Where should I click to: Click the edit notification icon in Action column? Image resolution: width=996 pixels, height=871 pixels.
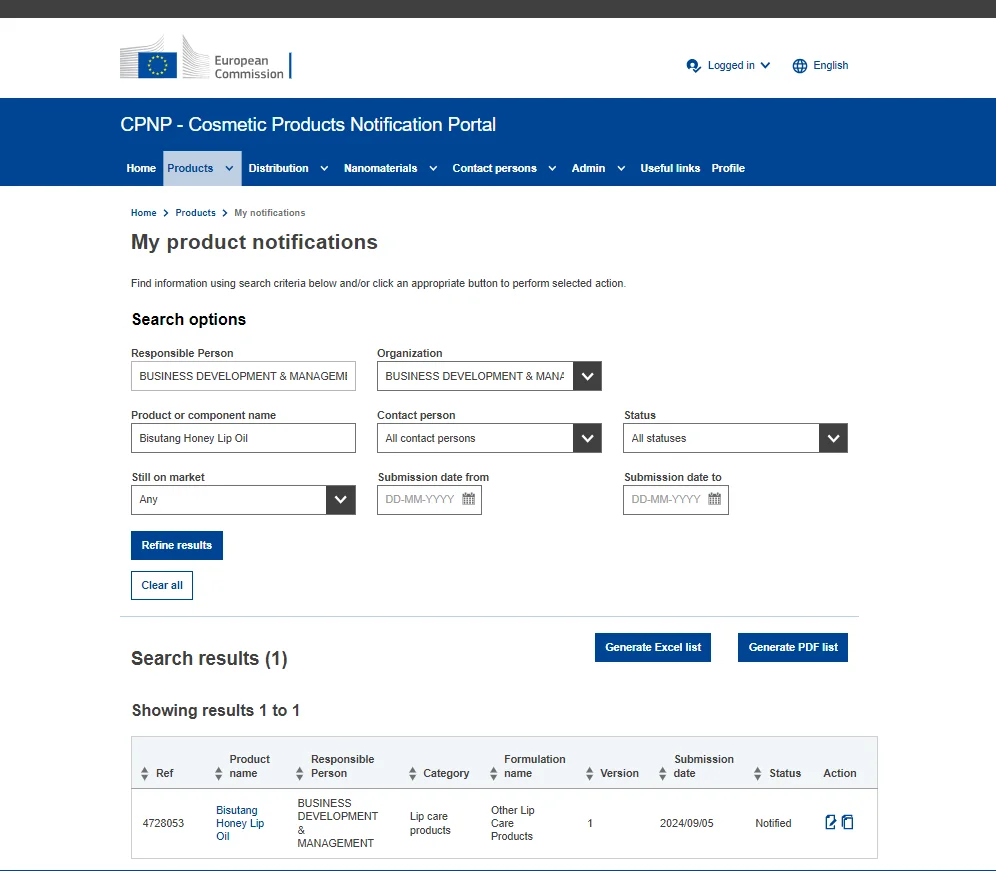coord(830,822)
